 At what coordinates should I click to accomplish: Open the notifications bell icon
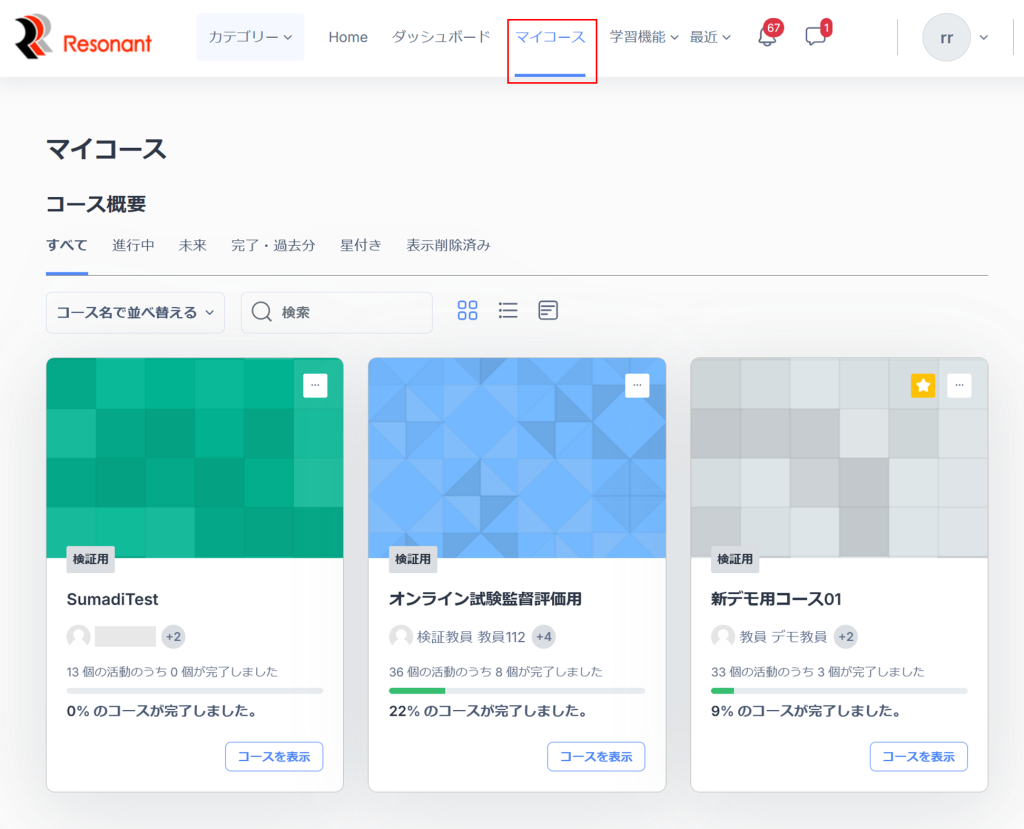tap(767, 37)
